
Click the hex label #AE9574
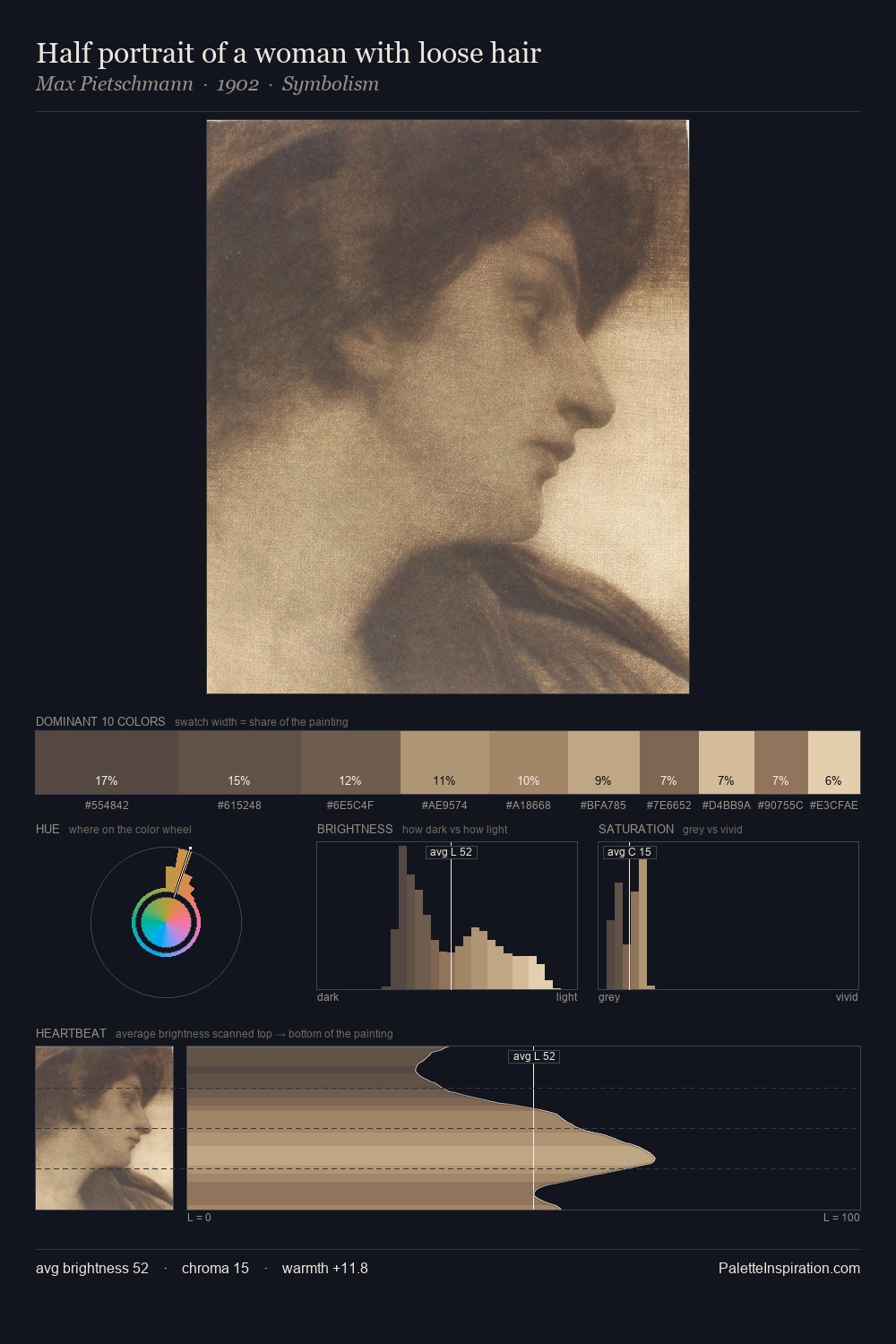(x=444, y=806)
